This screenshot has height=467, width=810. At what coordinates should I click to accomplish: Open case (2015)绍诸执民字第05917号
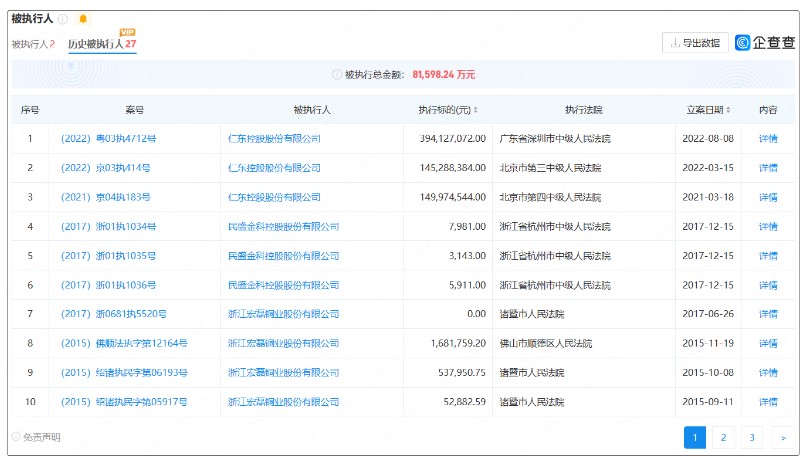(x=124, y=401)
